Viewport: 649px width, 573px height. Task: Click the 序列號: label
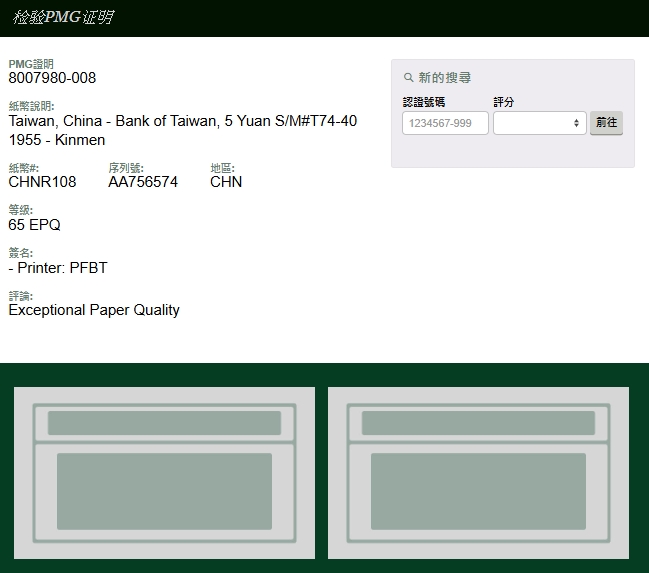126,168
